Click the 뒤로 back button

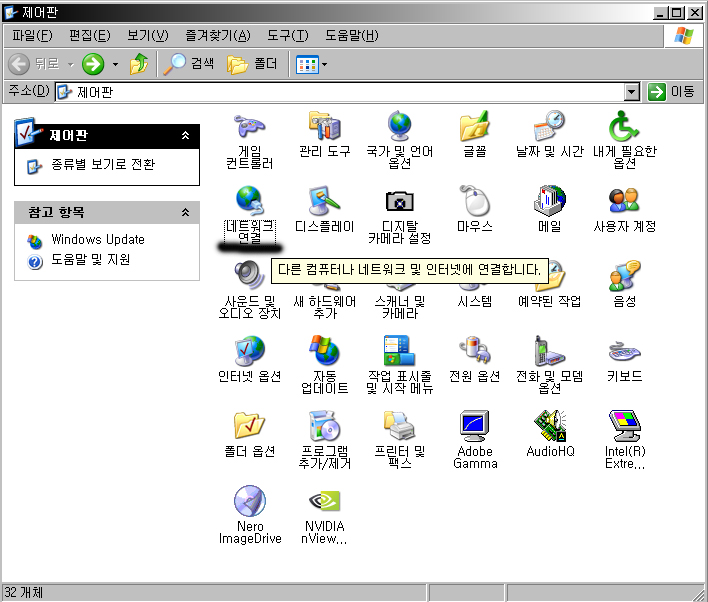coord(33,64)
